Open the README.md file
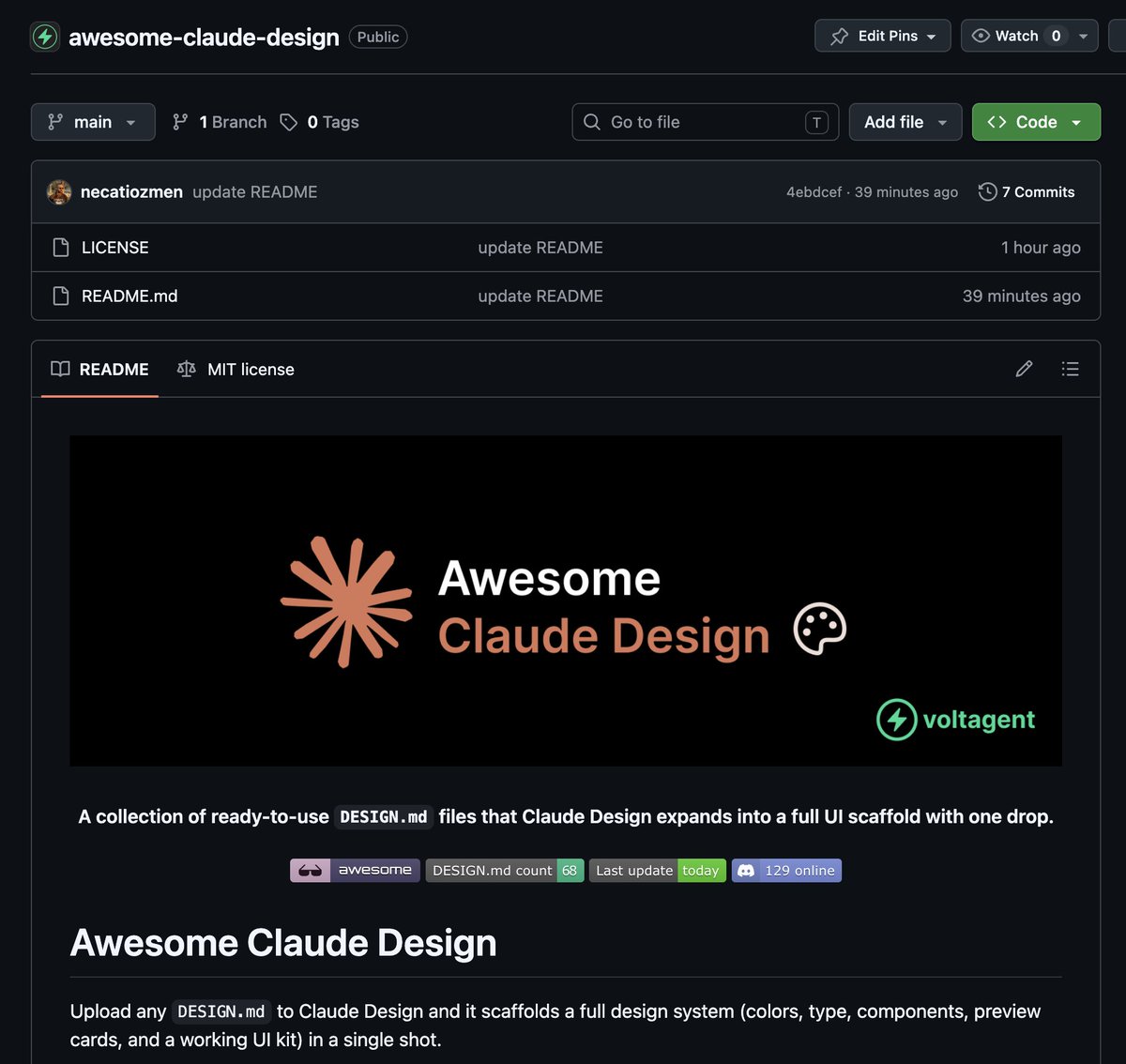 pyautogui.click(x=129, y=296)
